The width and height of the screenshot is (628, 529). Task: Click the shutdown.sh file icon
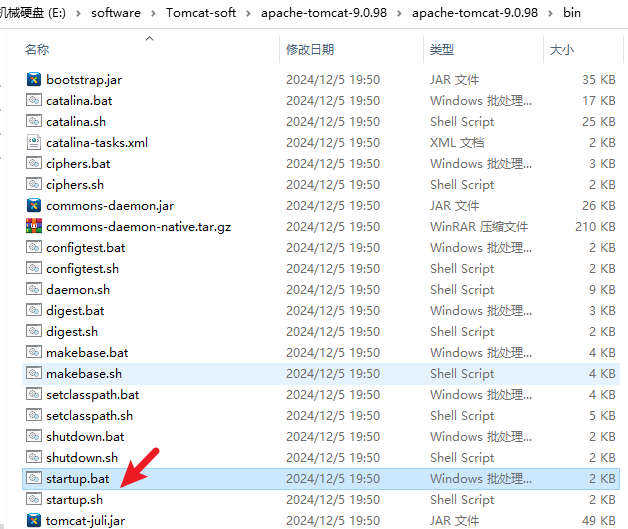tap(34, 457)
